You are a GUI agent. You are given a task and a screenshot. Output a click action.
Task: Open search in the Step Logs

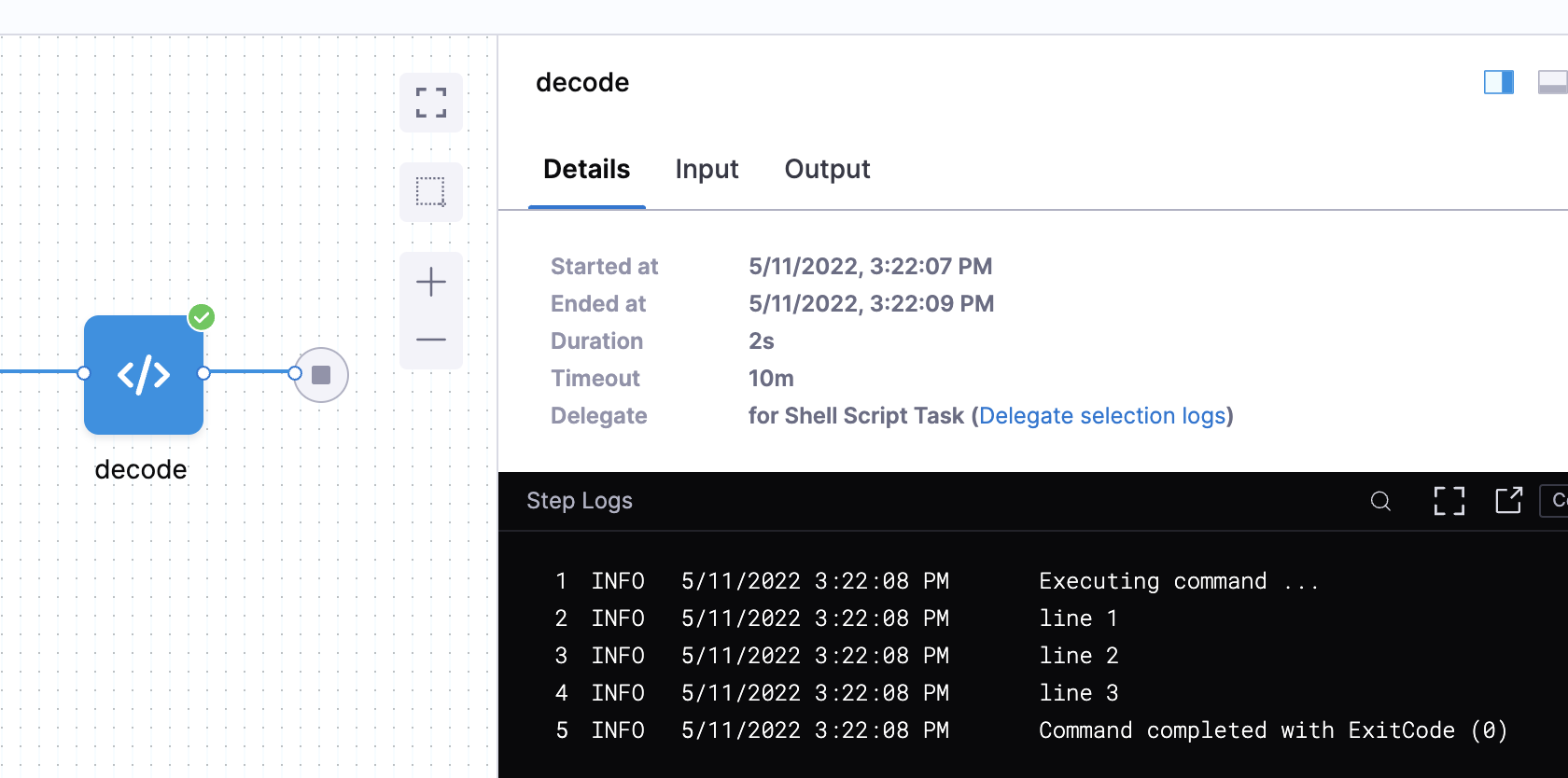coord(1380,502)
